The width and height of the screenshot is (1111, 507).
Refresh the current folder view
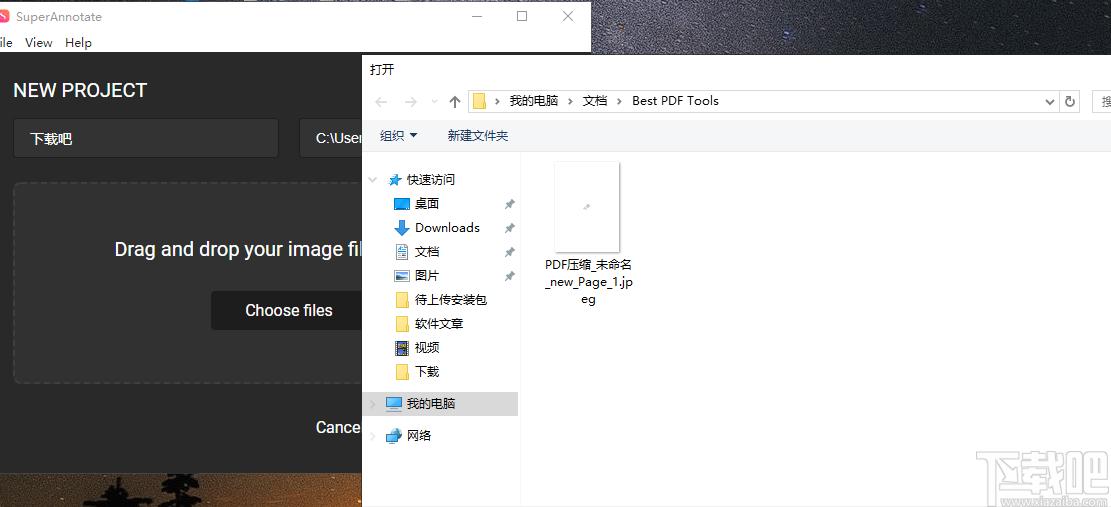1069,101
